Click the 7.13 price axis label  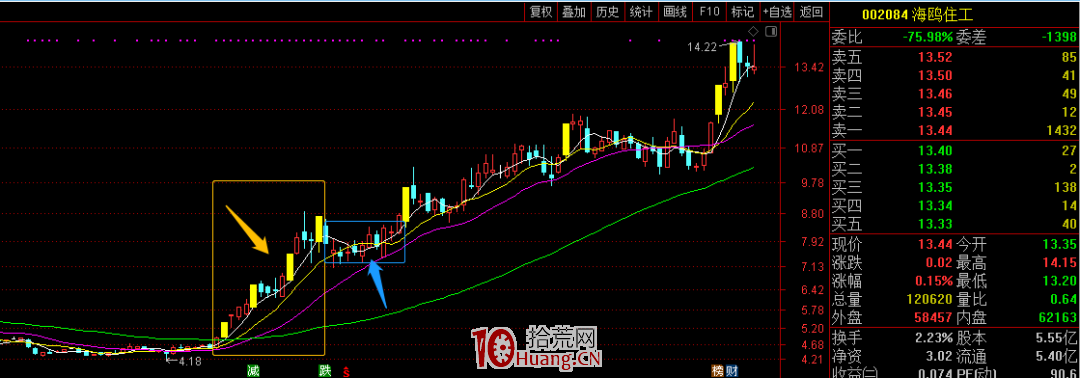point(812,266)
